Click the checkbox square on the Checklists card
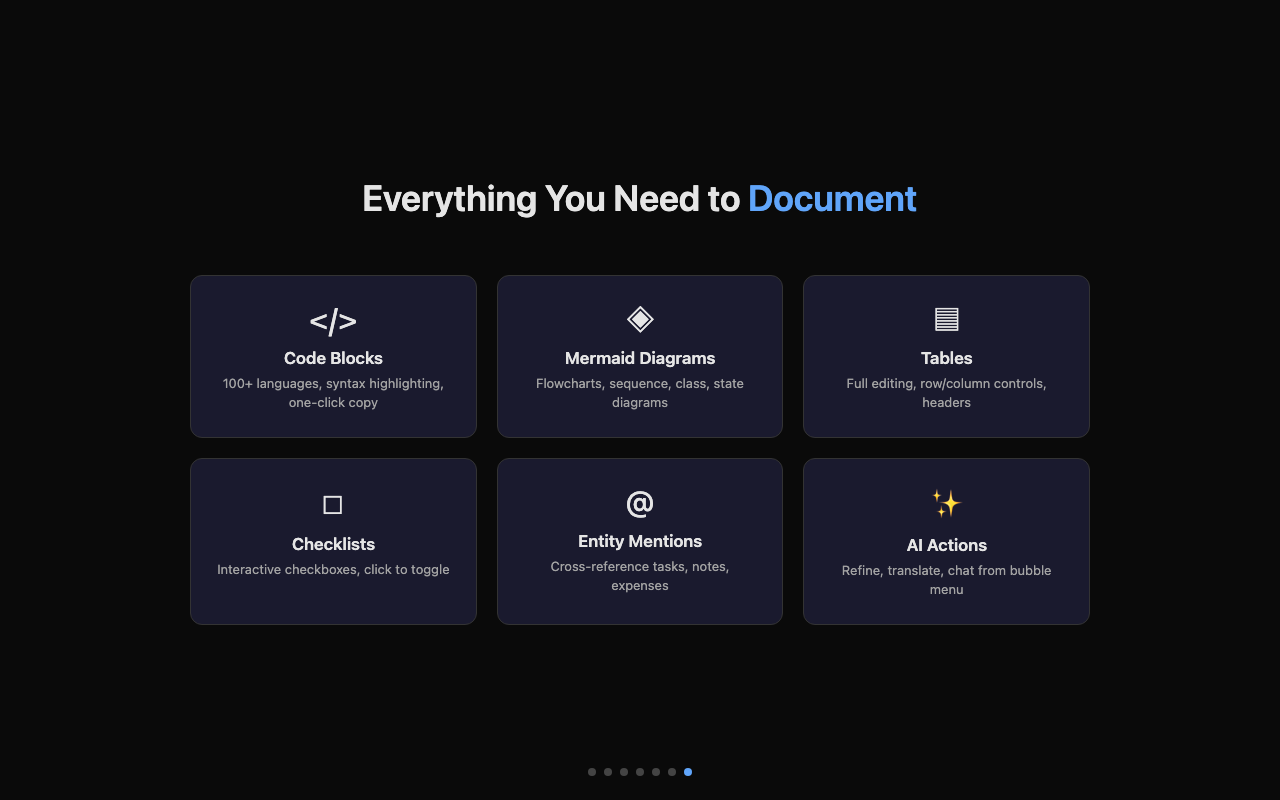1280x800 pixels. point(333,505)
